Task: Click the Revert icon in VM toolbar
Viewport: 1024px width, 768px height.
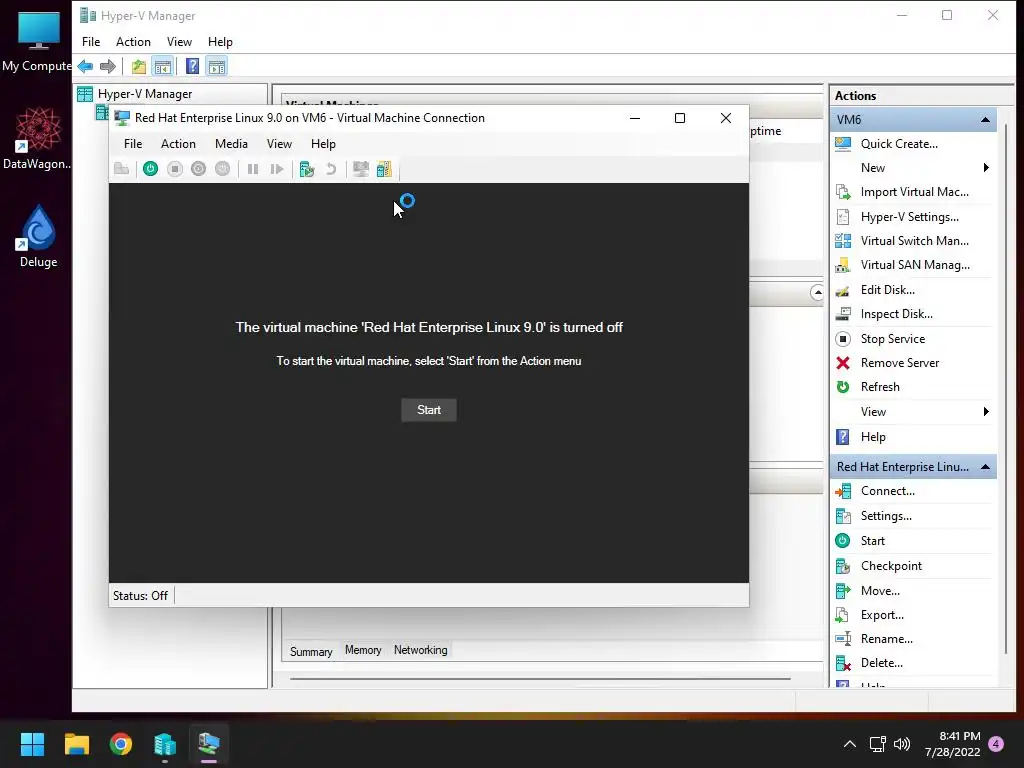Action: coord(331,169)
